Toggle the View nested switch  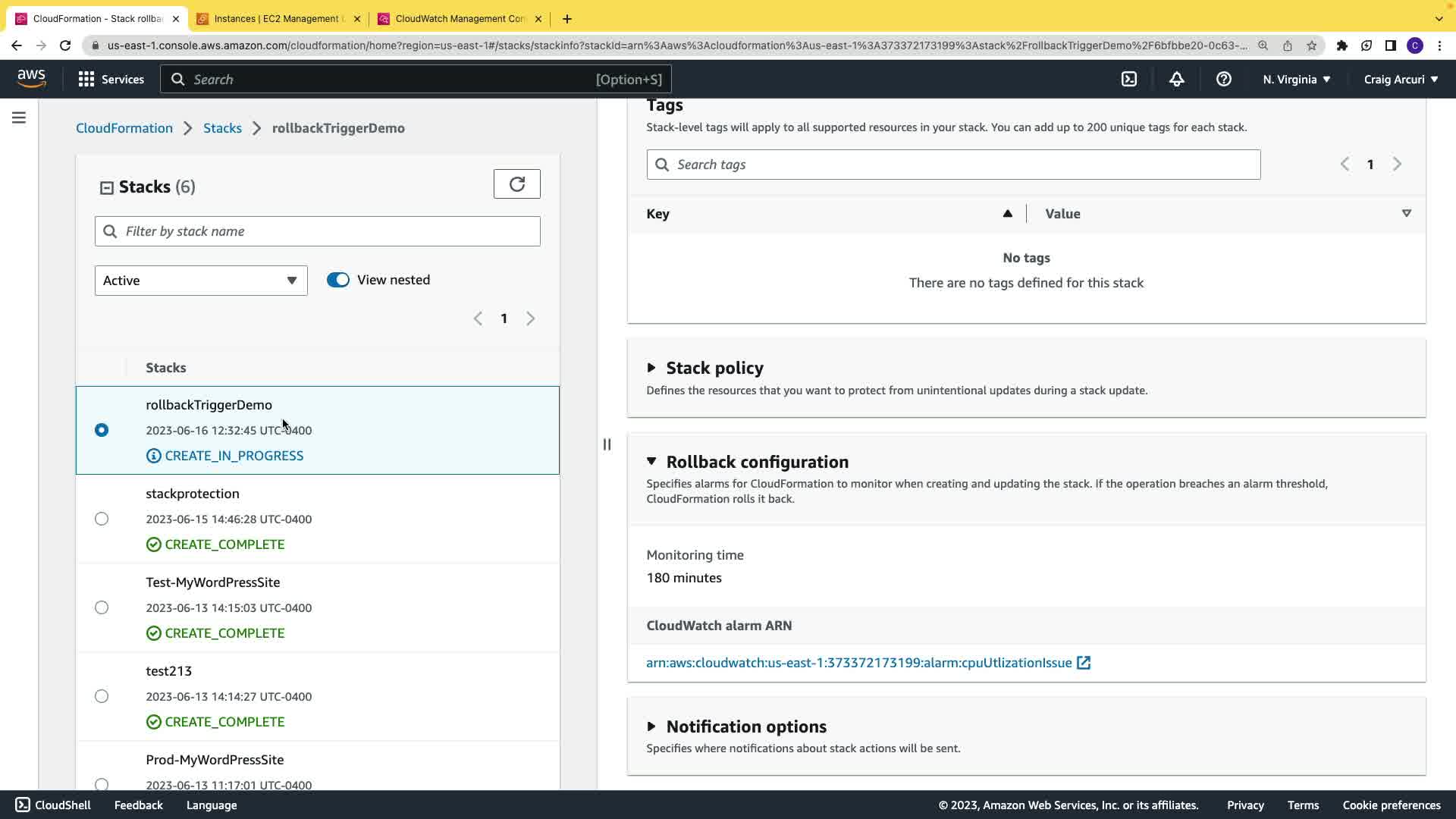338,280
